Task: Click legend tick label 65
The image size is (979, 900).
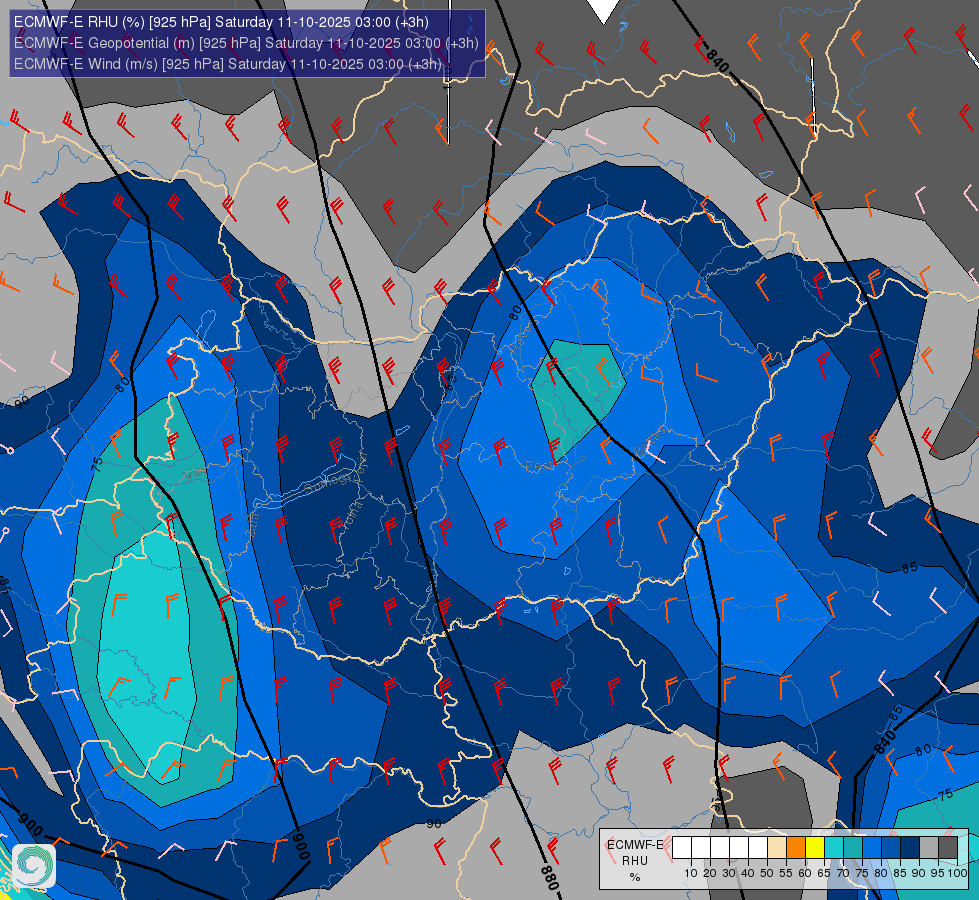Action: click(x=824, y=873)
